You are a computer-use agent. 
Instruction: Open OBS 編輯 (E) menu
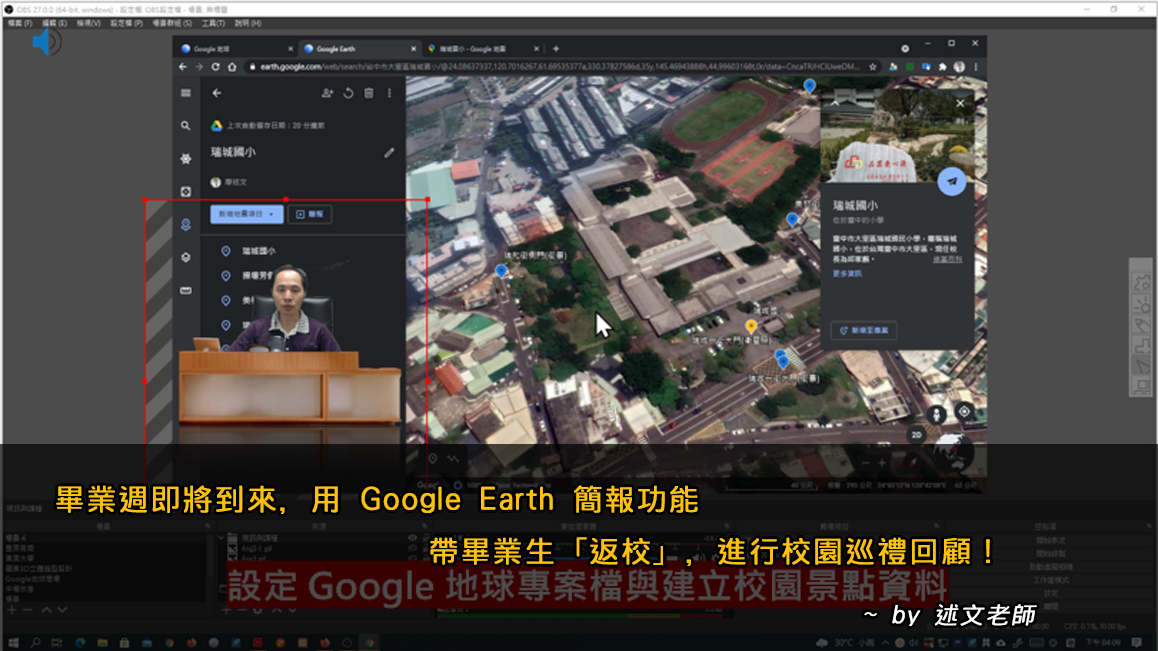pos(54,23)
